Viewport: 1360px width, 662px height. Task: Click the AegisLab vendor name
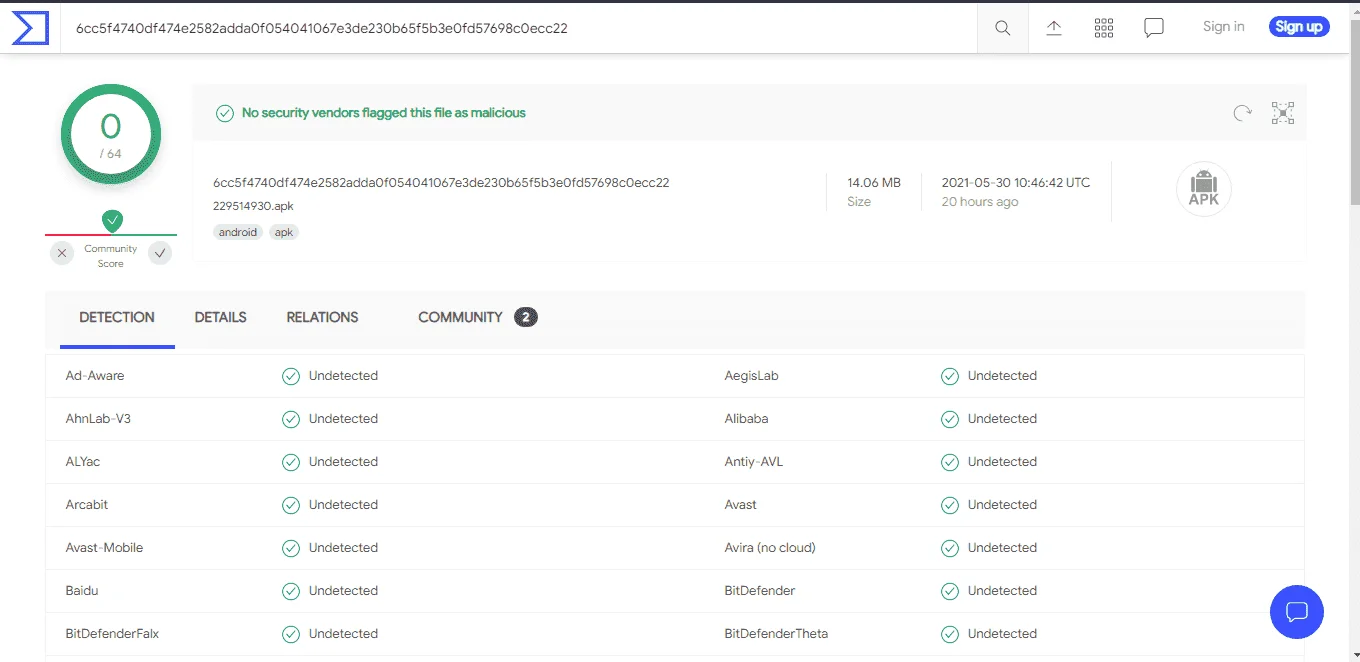[x=751, y=376]
